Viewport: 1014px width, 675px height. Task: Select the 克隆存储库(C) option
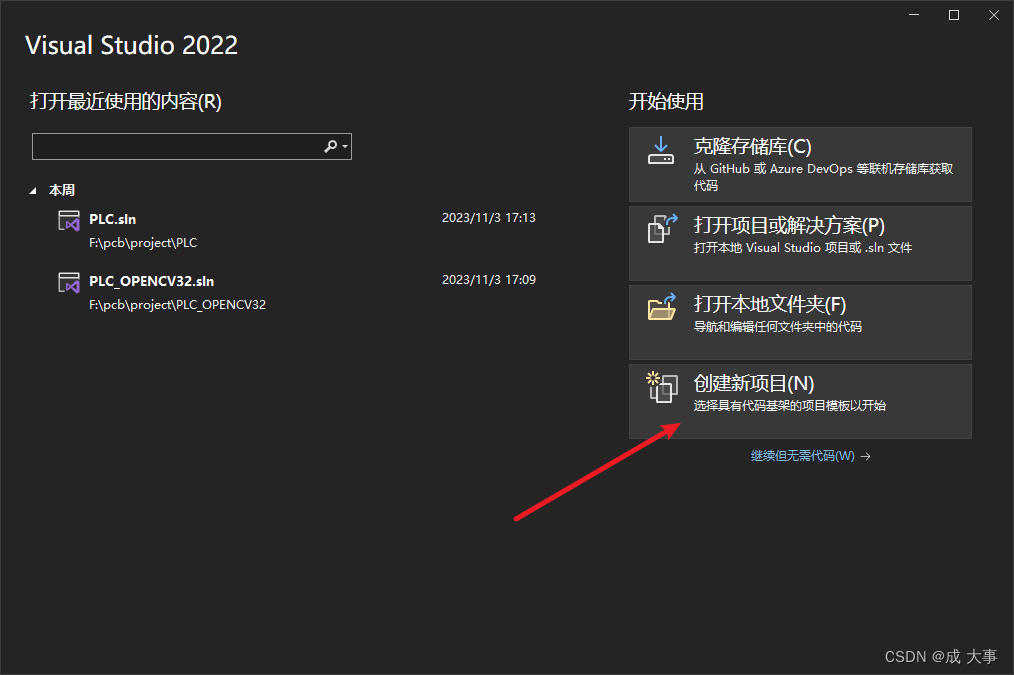[800, 164]
